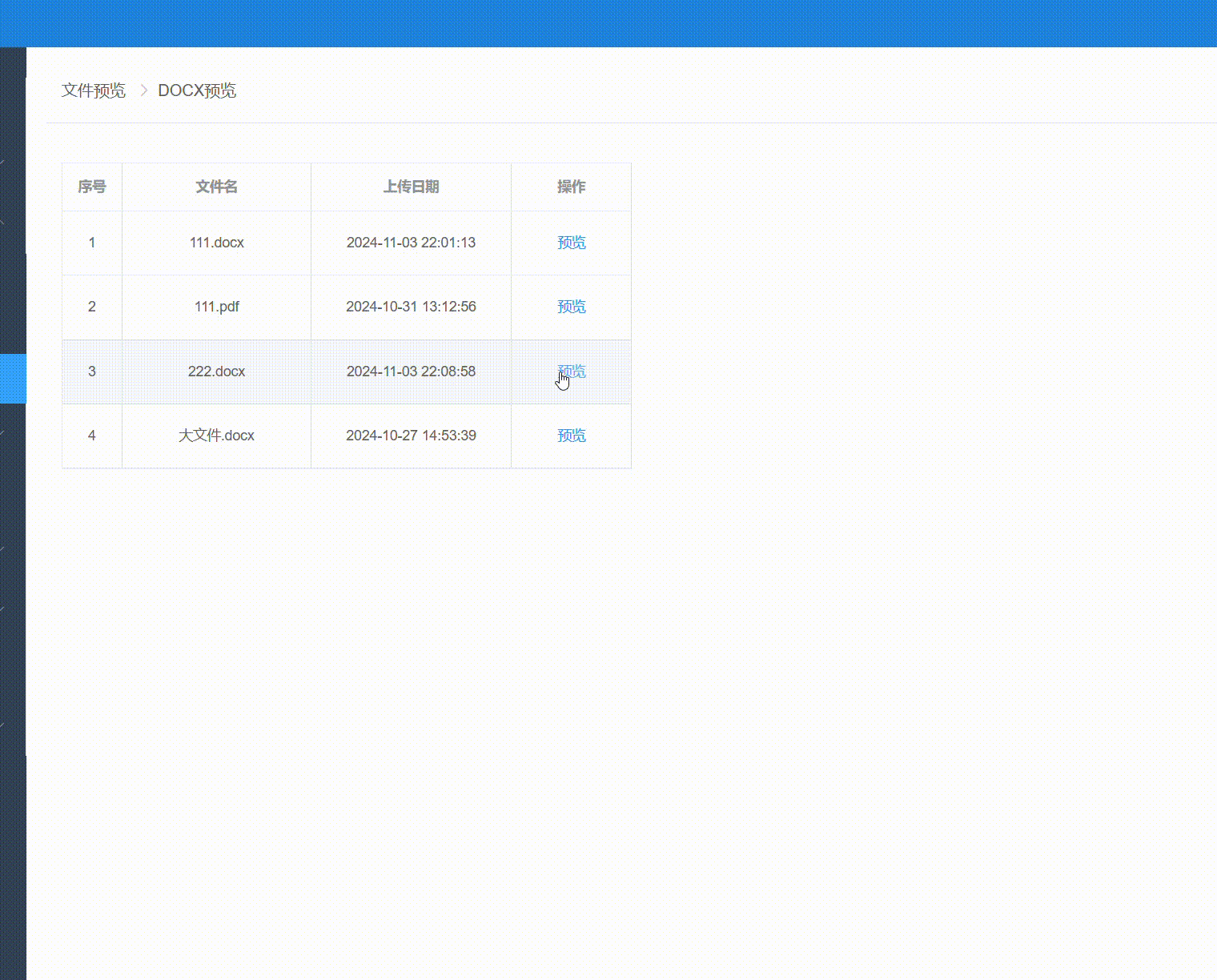Click the 上传日期 column header
This screenshot has height=980, width=1217.
[412, 187]
